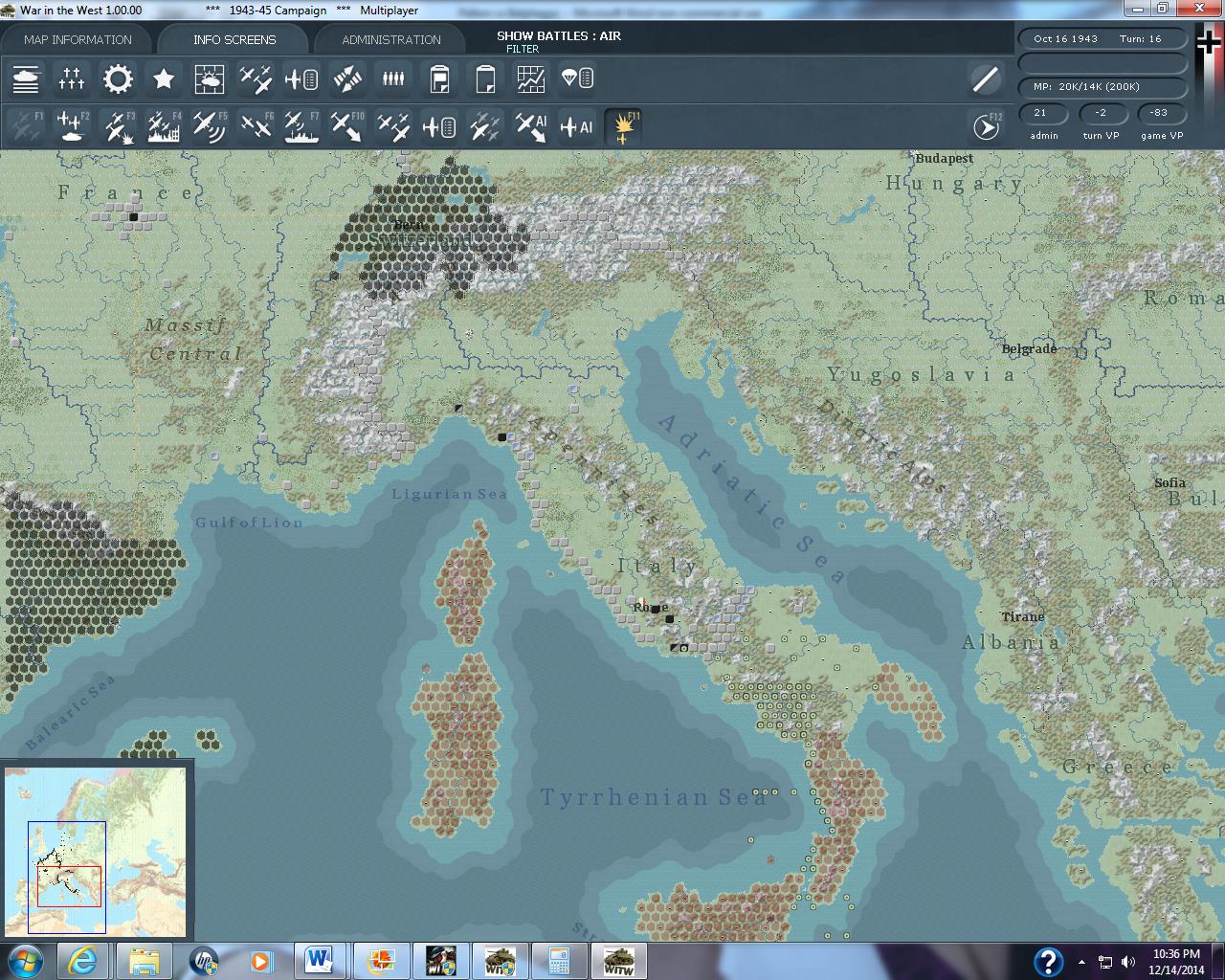
Task: Click the MP 20K/14K value box
Action: click(x=1103, y=87)
